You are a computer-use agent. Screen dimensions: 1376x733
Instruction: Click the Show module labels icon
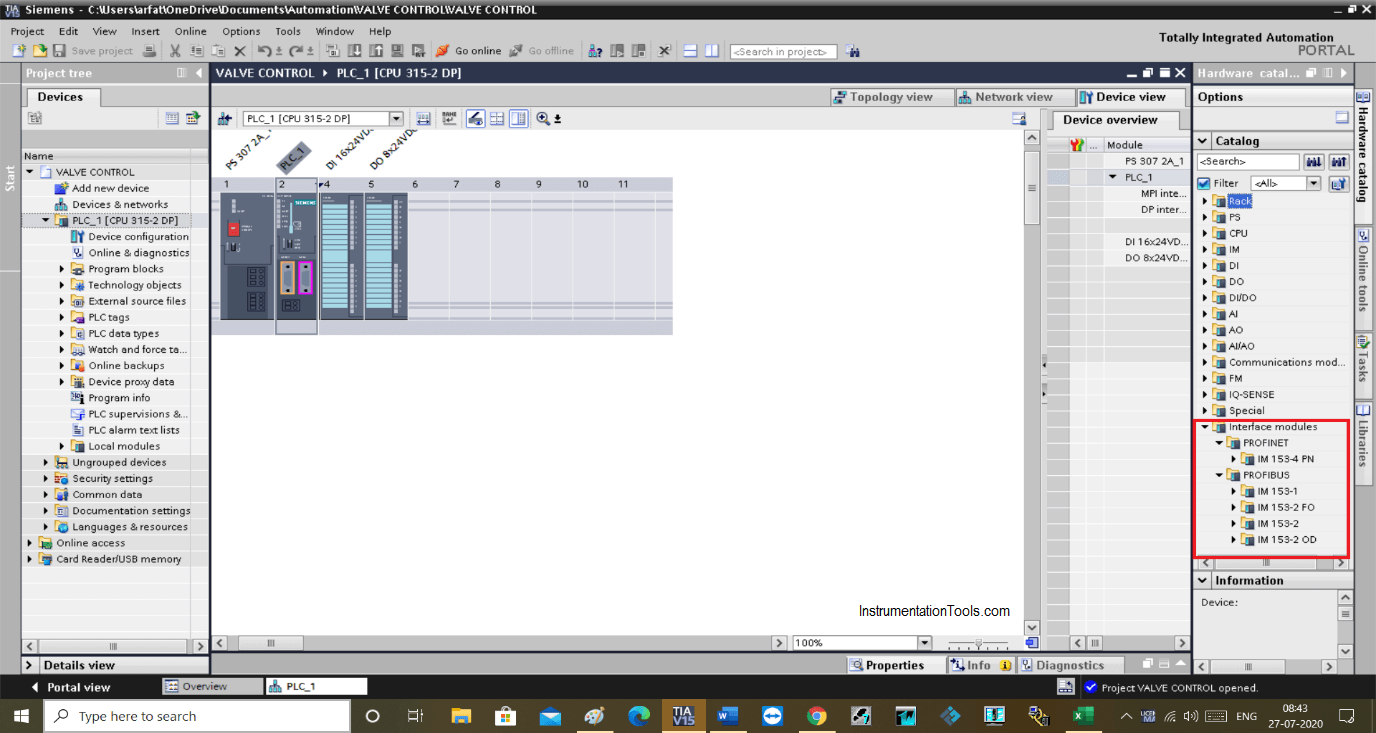[449, 118]
